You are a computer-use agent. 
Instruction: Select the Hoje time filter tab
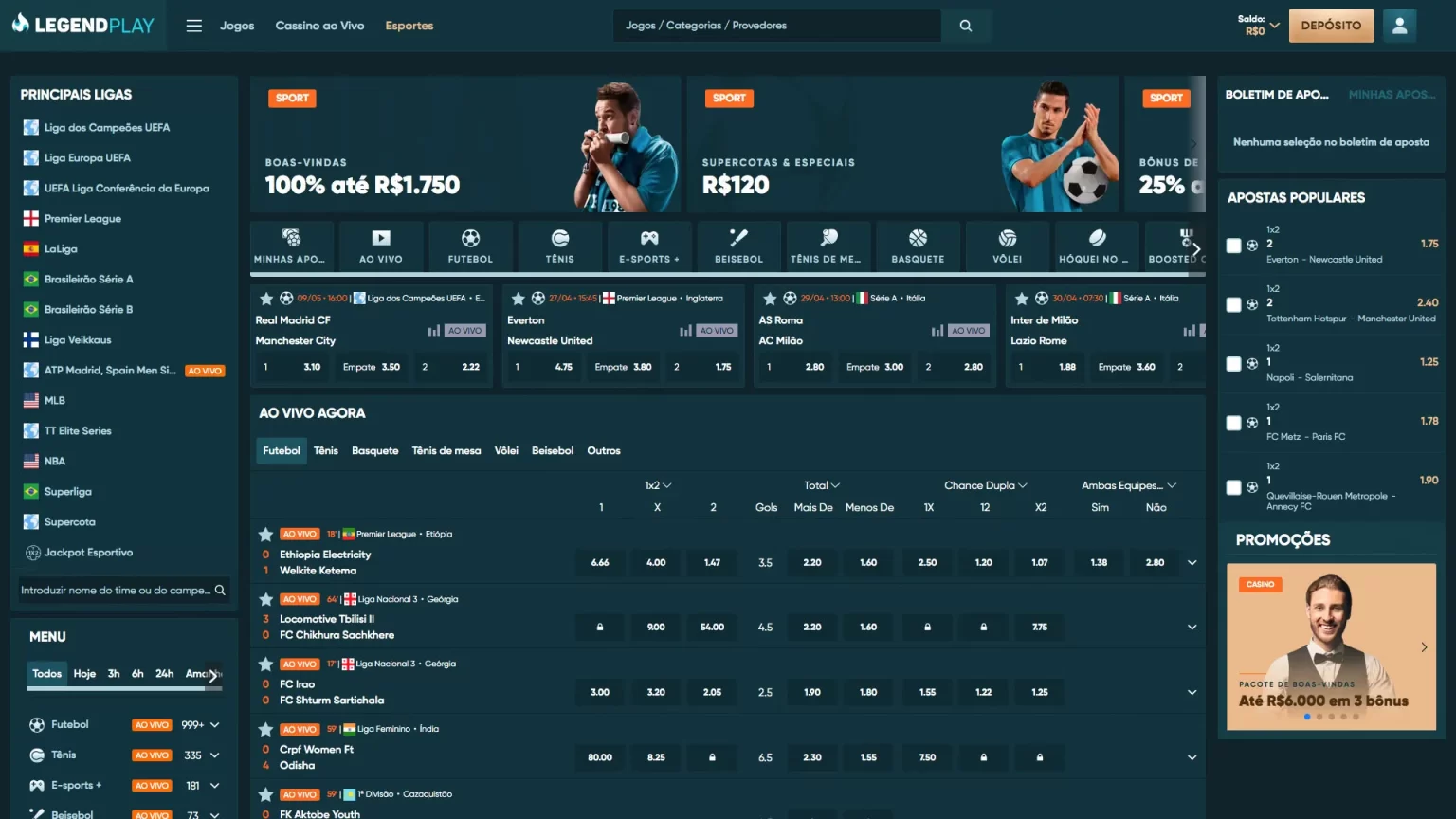[84, 674]
